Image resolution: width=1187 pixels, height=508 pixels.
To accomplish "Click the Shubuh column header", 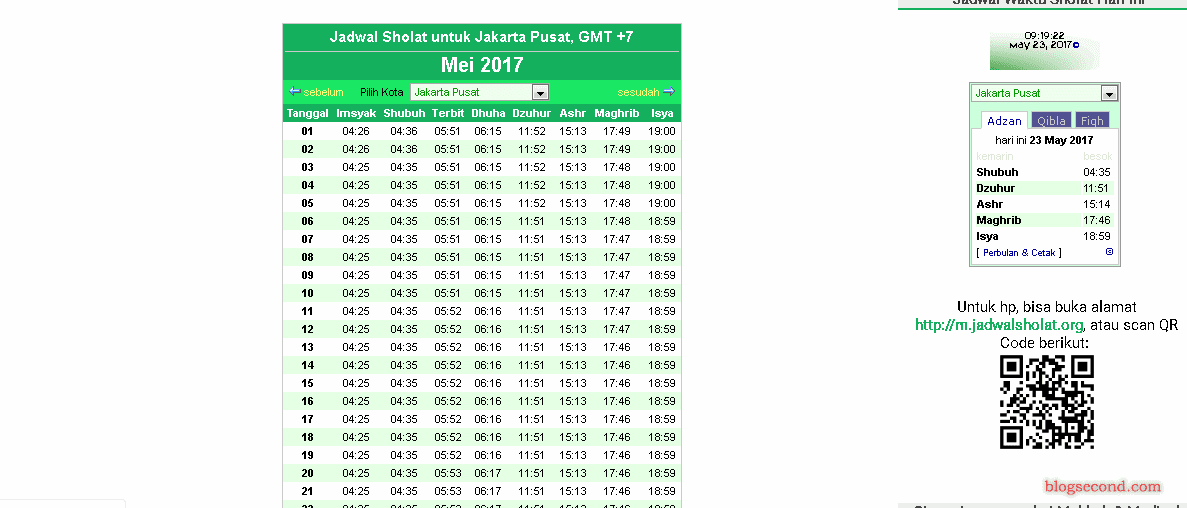I will tap(404, 114).
